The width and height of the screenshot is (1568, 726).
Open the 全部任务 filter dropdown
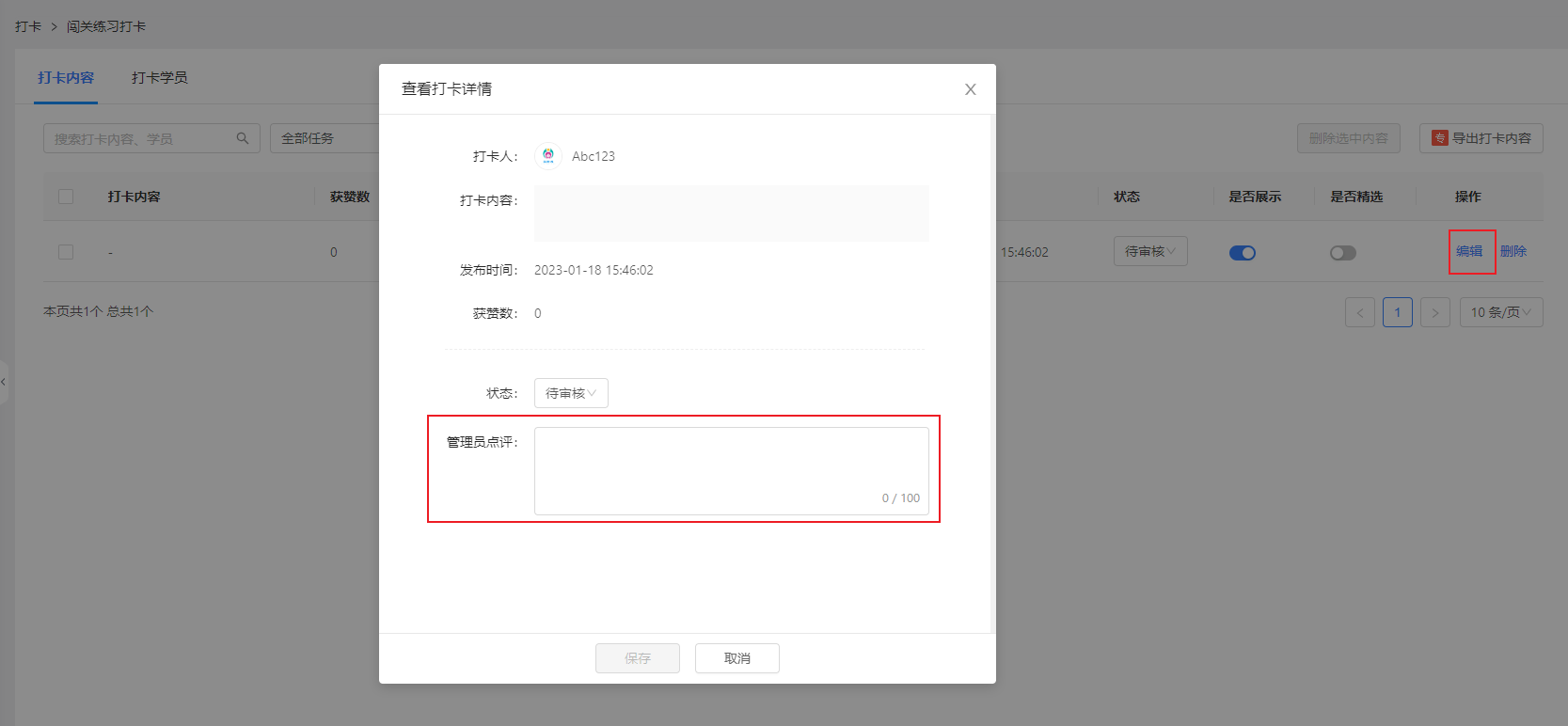[x=325, y=138]
